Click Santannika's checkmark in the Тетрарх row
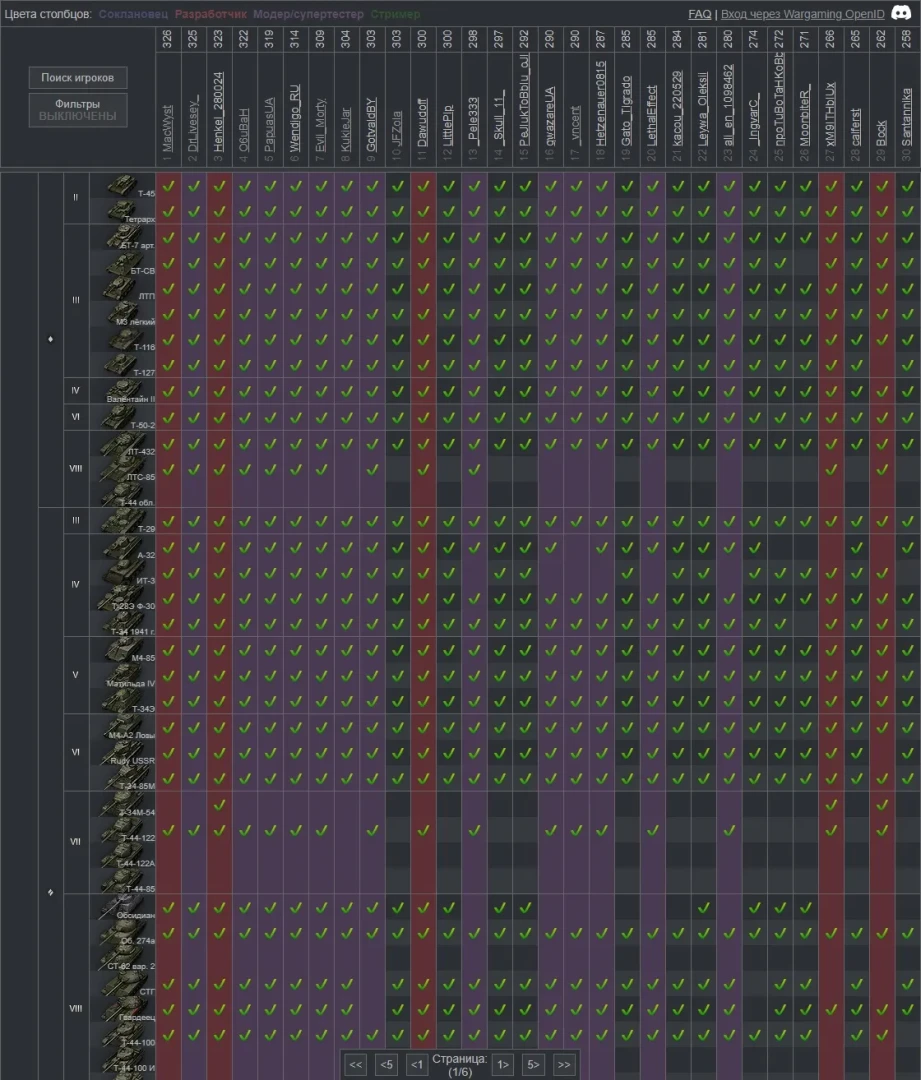The image size is (921, 1080). 907,211
